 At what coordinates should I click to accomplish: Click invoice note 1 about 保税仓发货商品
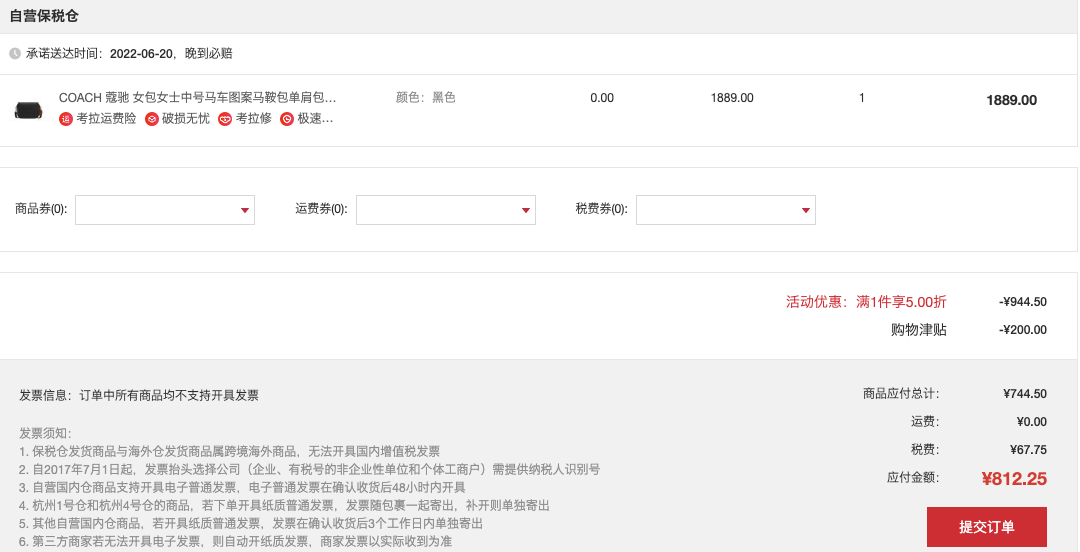(x=229, y=451)
